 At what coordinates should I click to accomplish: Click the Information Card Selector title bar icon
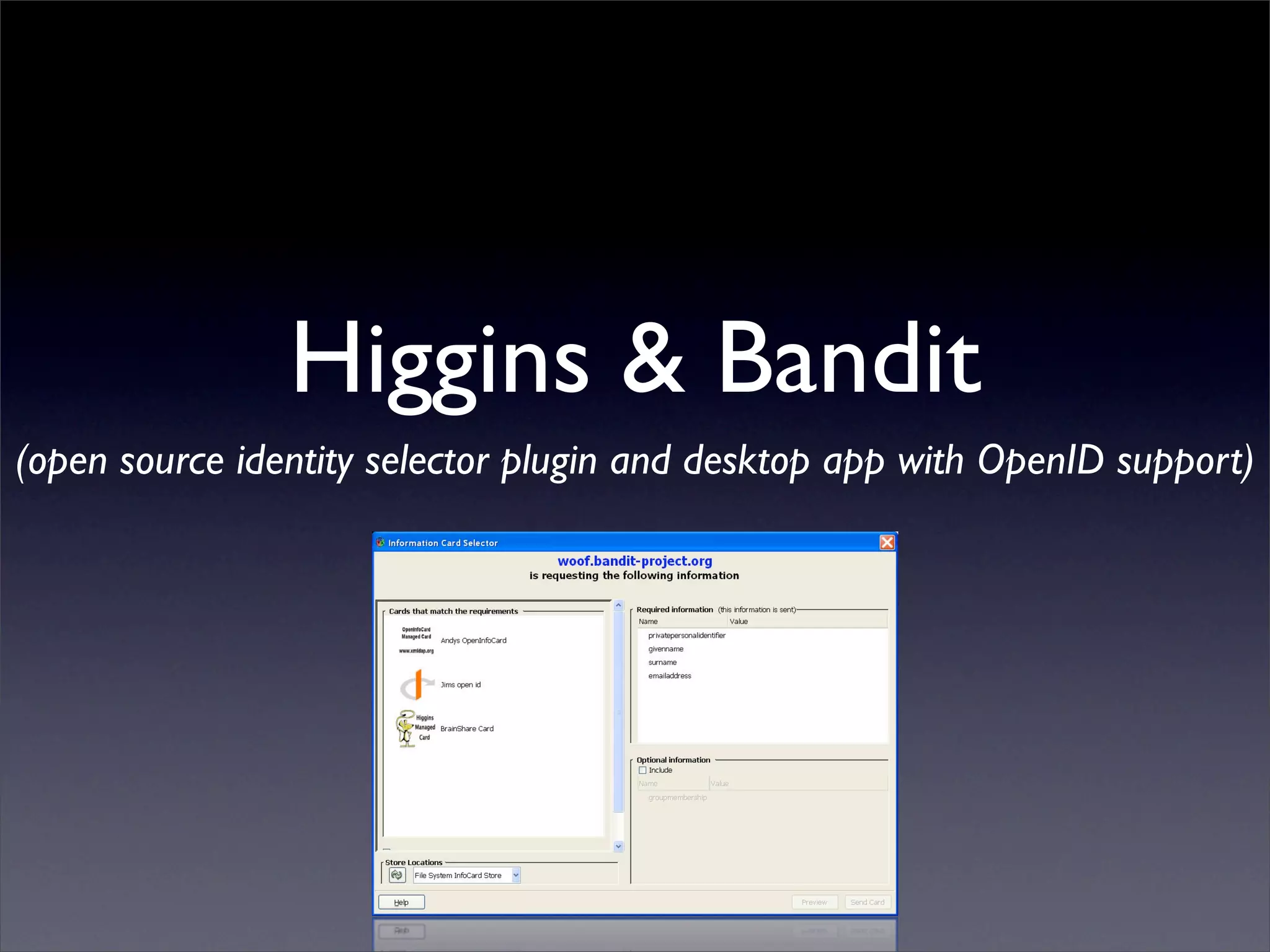pyautogui.click(x=381, y=542)
